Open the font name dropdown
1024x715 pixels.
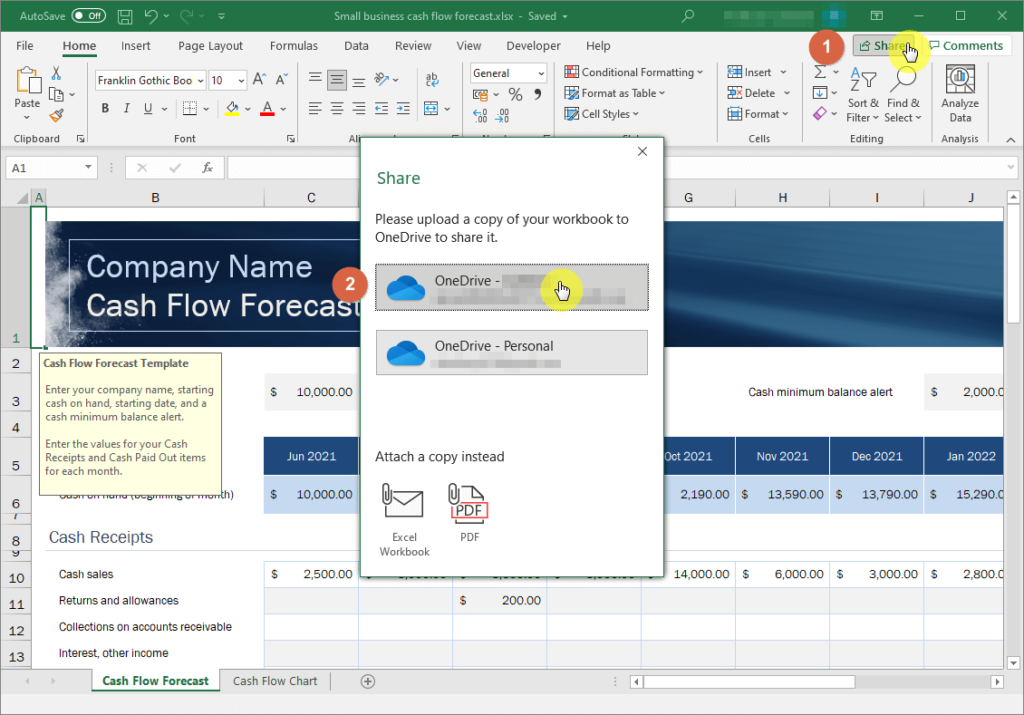pos(200,80)
